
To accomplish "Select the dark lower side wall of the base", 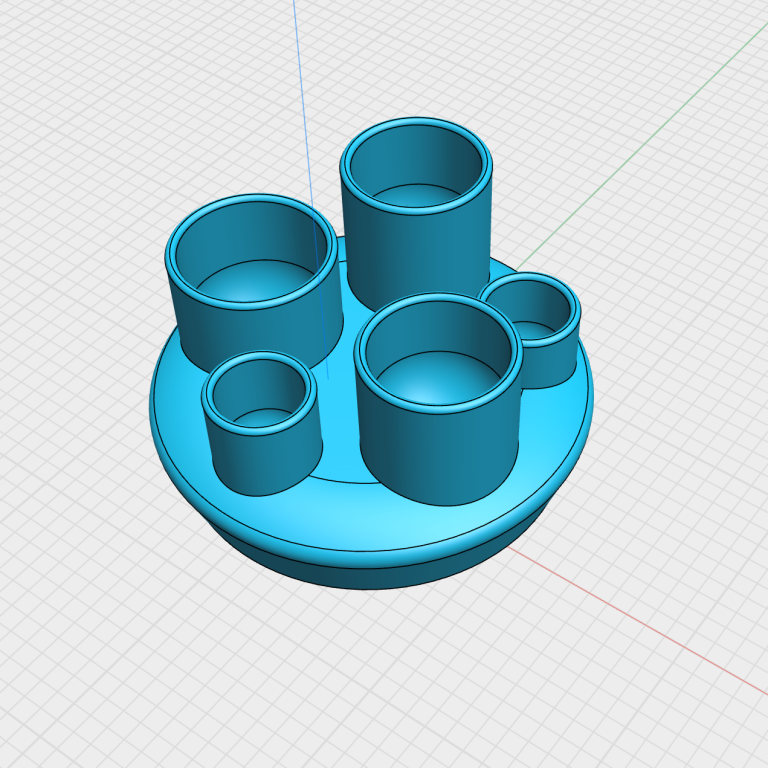I will pos(370,577).
